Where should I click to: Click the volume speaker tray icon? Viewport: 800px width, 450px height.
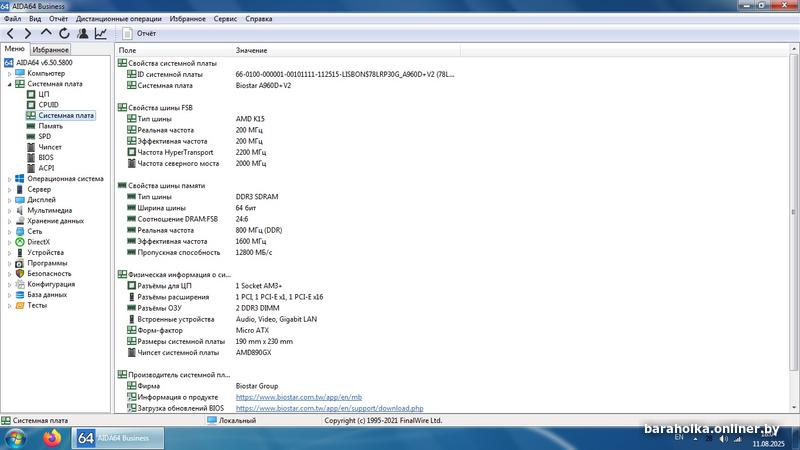coord(723,439)
